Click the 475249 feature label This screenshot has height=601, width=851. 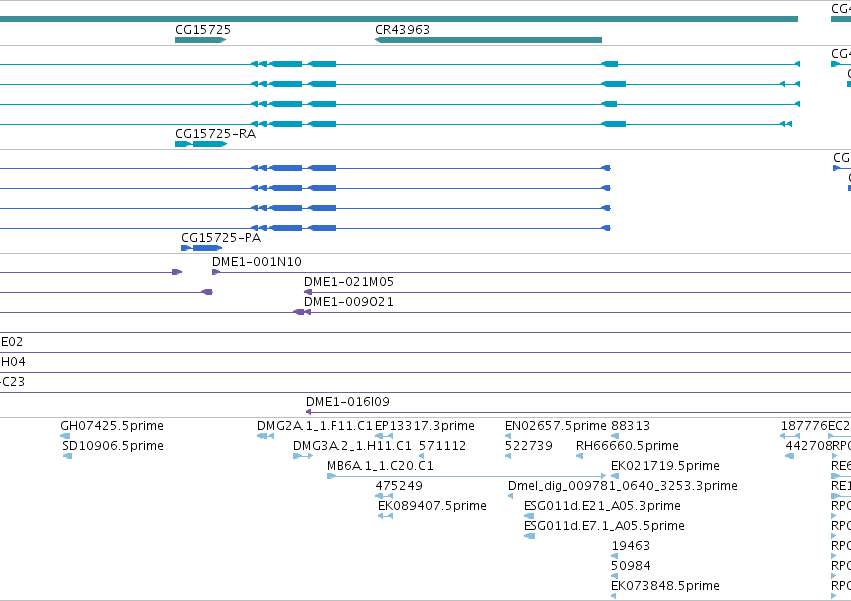[399, 486]
